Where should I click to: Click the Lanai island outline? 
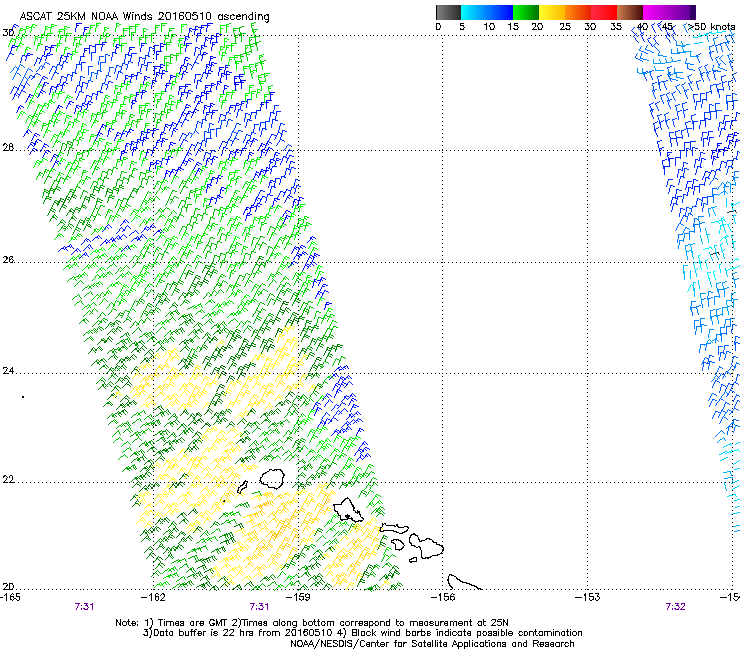[398, 544]
